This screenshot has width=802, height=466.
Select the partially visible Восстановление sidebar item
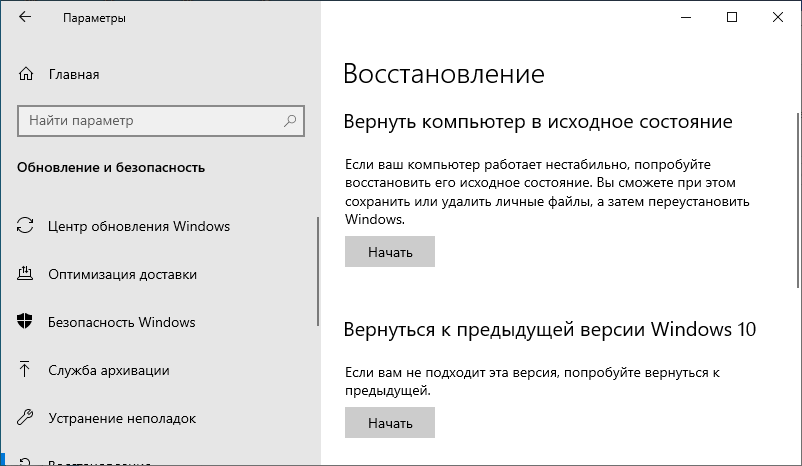point(100,461)
